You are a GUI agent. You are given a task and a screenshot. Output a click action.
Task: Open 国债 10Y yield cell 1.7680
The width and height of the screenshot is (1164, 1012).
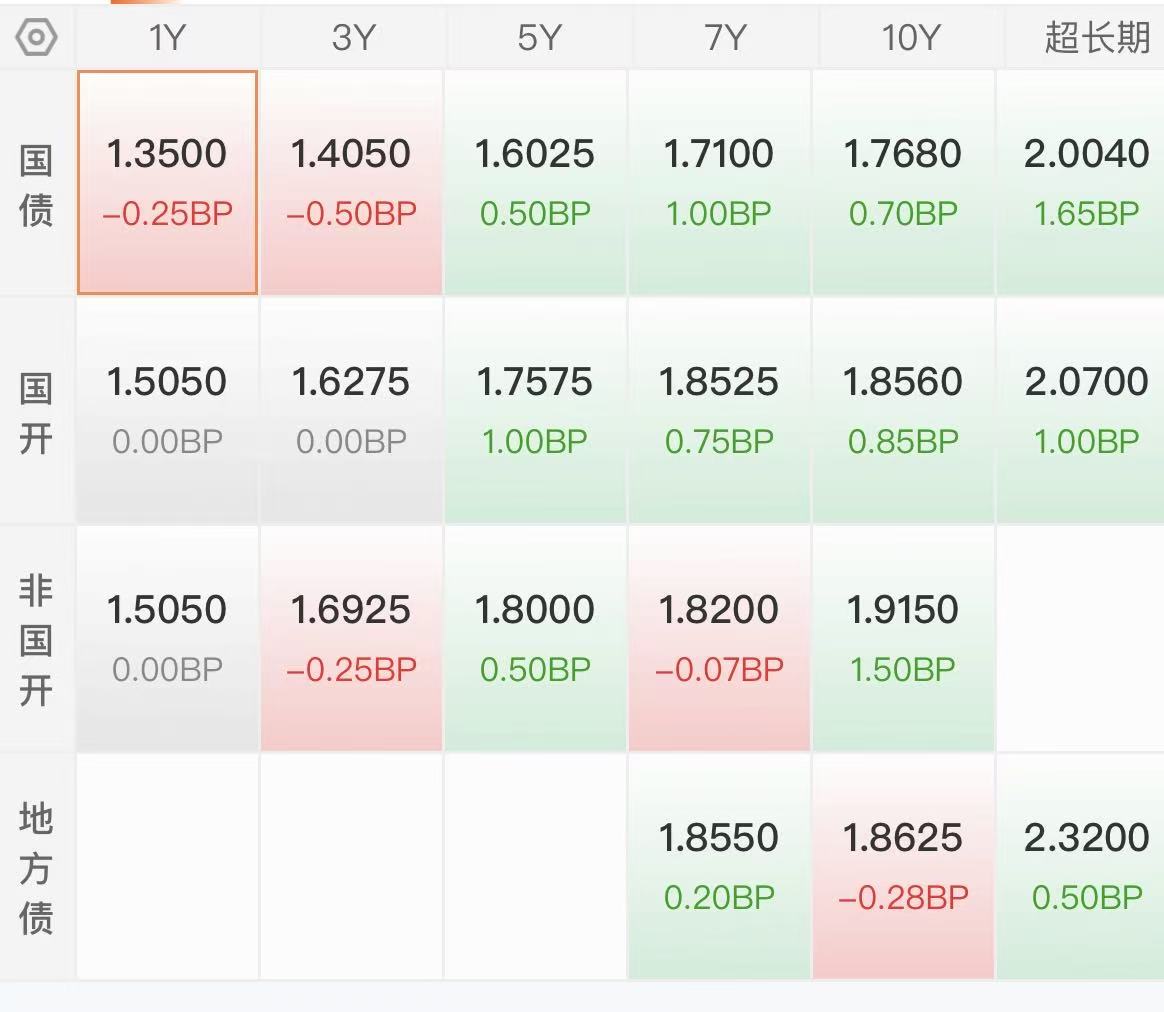[x=904, y=182]
